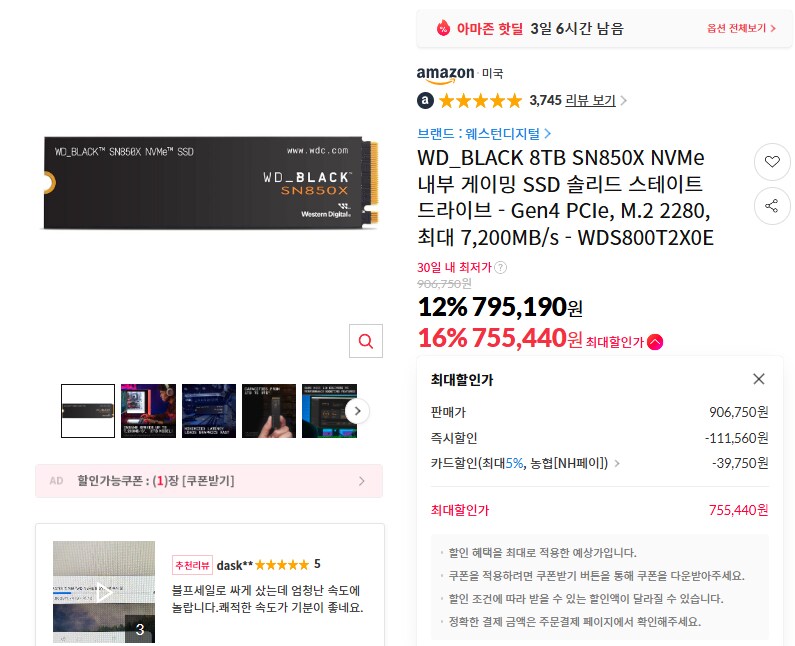Open image zoom magnifier icon

pos(366,341)
